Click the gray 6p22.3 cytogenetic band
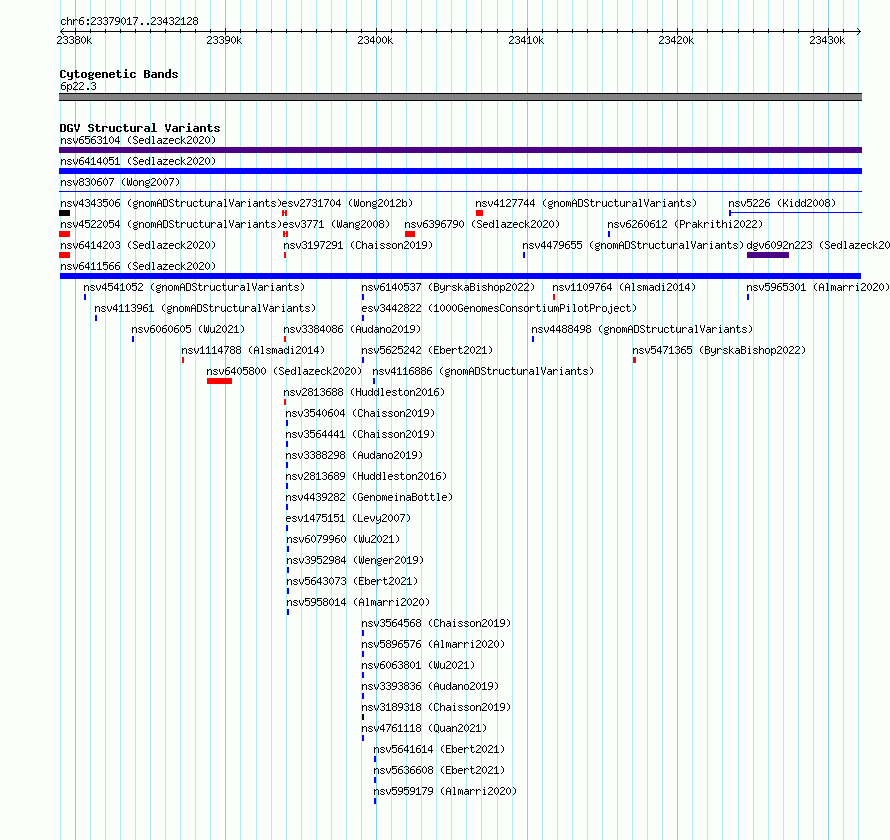The width and height of the screenshot is (890, 840). pyautogui.click(x=460, y=97)
